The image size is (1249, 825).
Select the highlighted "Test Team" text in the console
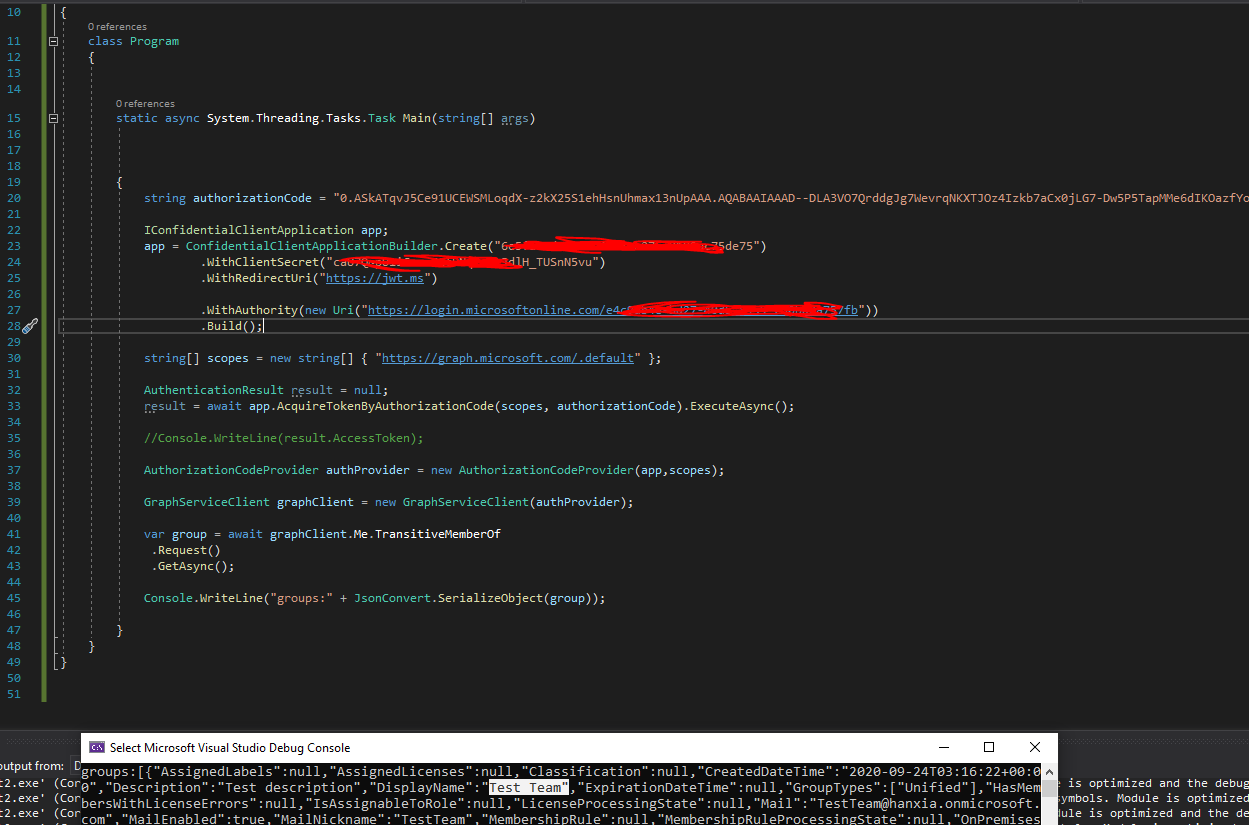526,787
